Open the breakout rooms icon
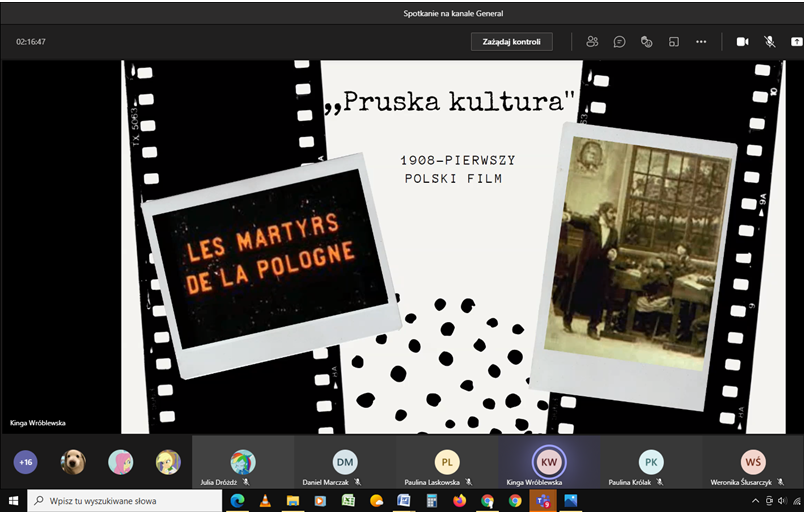The image size is (804, 516). [x=674, y=42]
